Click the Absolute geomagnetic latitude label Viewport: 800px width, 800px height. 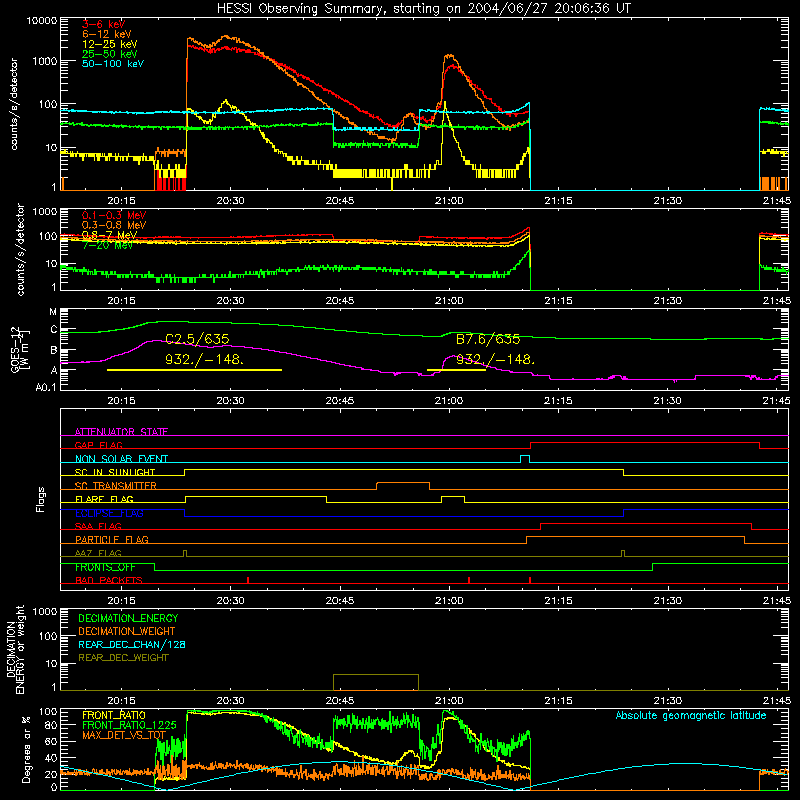click(x=691, y=716)
